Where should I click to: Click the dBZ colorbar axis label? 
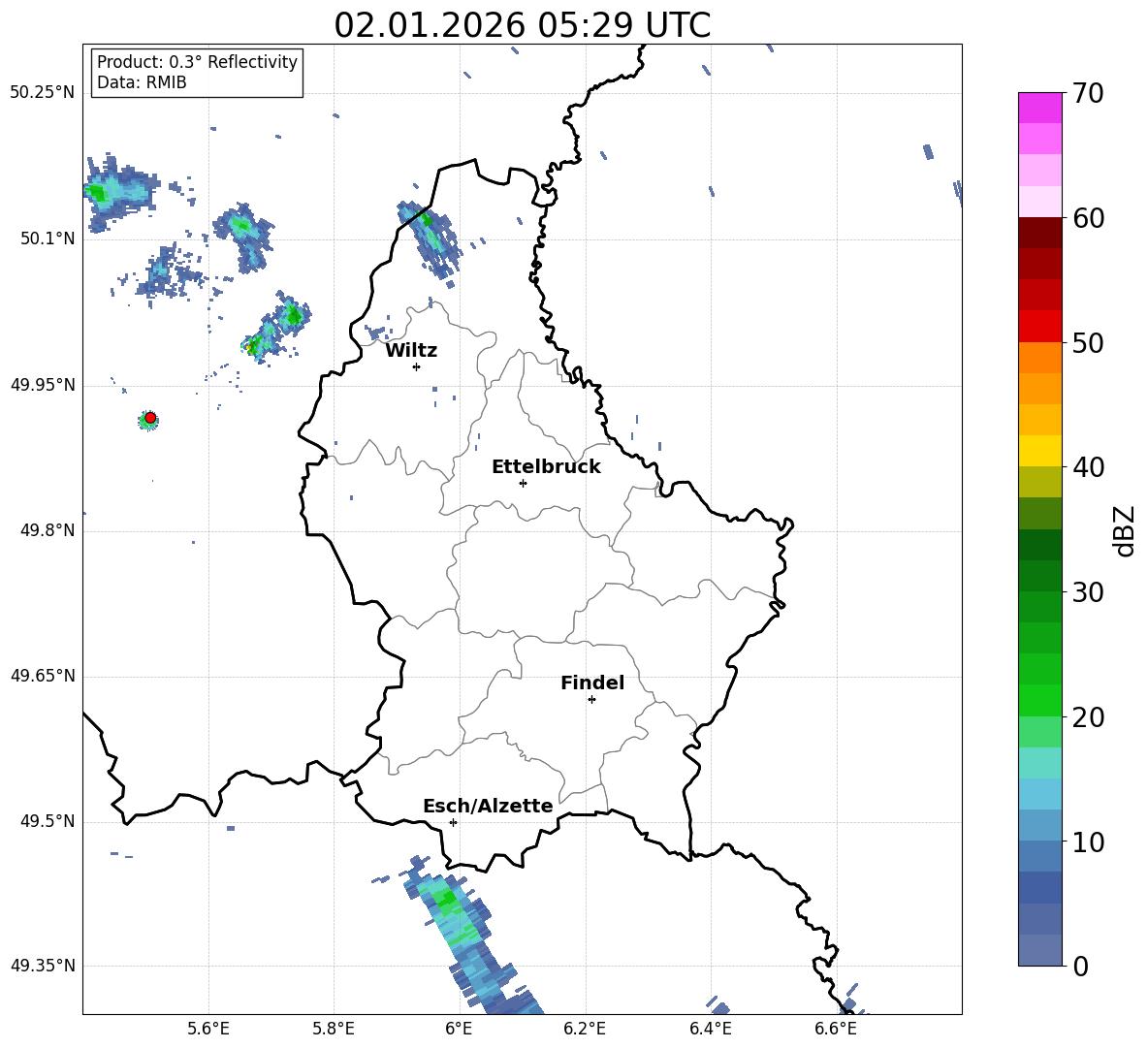point(1126,530)
